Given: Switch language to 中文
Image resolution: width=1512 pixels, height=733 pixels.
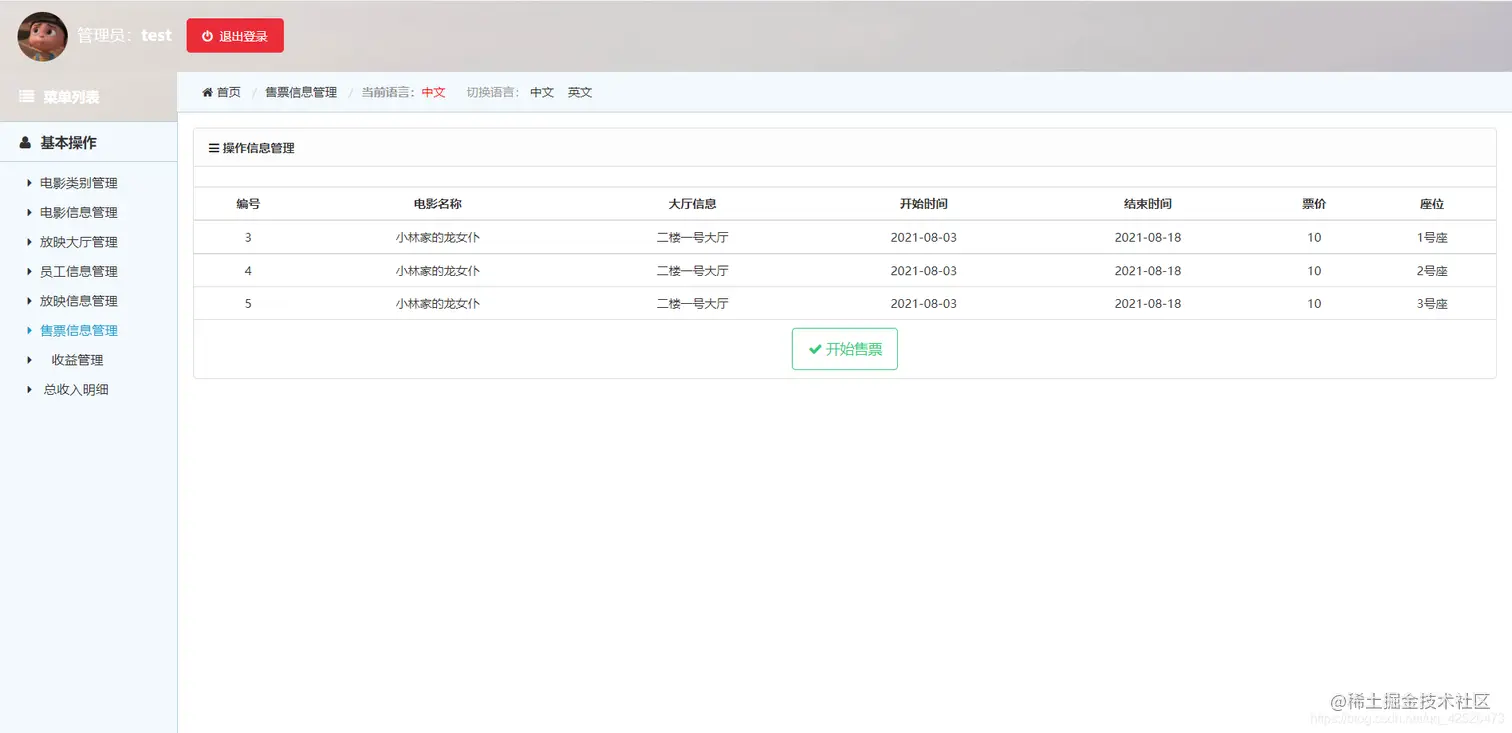Looking at the screenshot, I should pyautogui.click(x=542, y=92).
